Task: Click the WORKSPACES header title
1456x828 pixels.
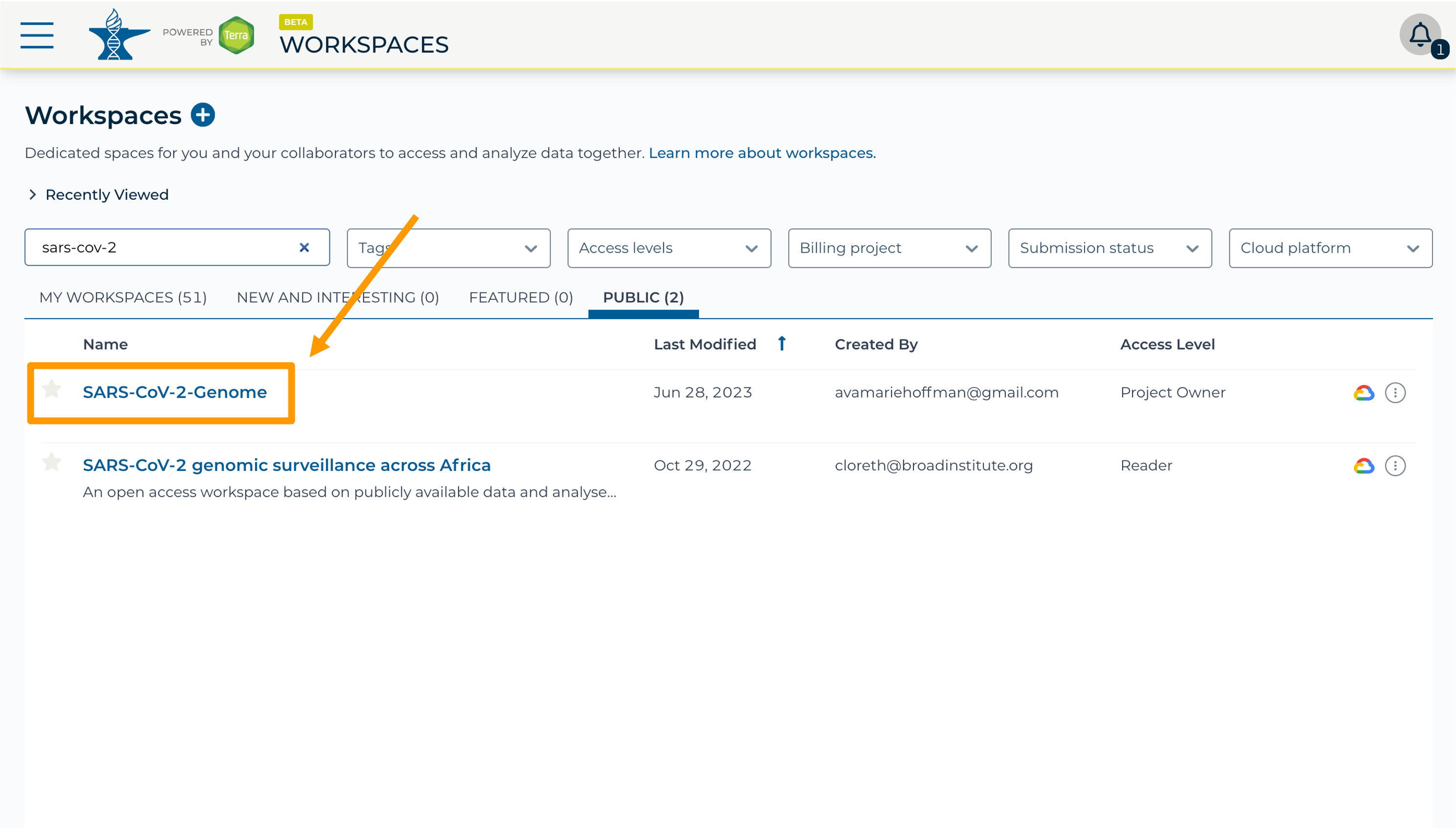Action: click(x=364, y=44)
